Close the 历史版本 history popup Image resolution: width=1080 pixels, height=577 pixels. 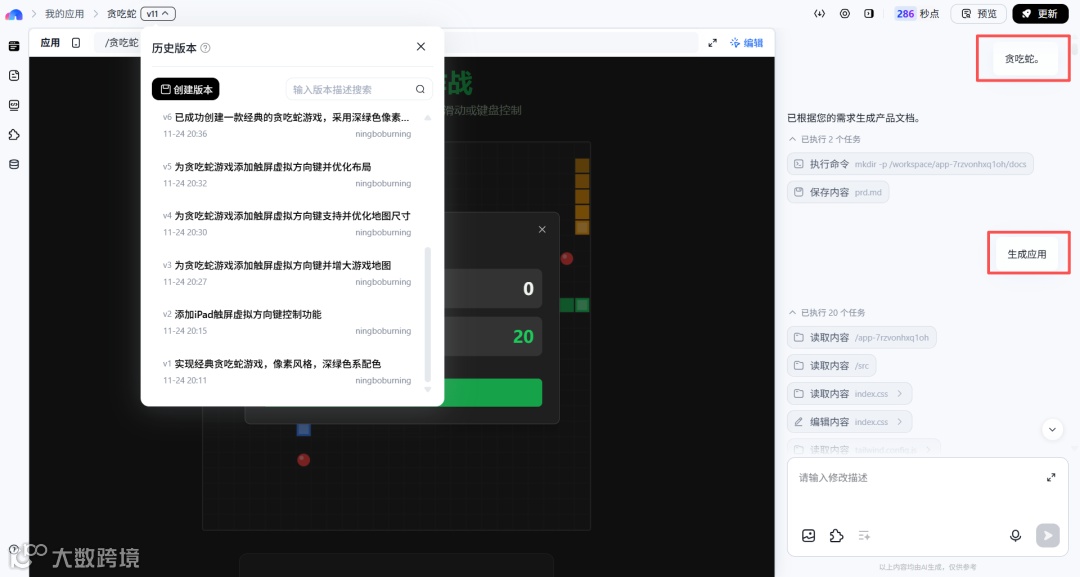coord(421,47)
